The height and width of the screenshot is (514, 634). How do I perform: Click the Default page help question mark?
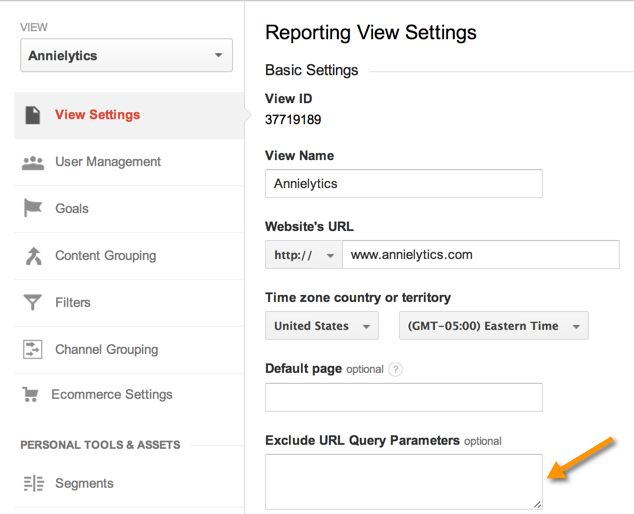tap(395, 369)
